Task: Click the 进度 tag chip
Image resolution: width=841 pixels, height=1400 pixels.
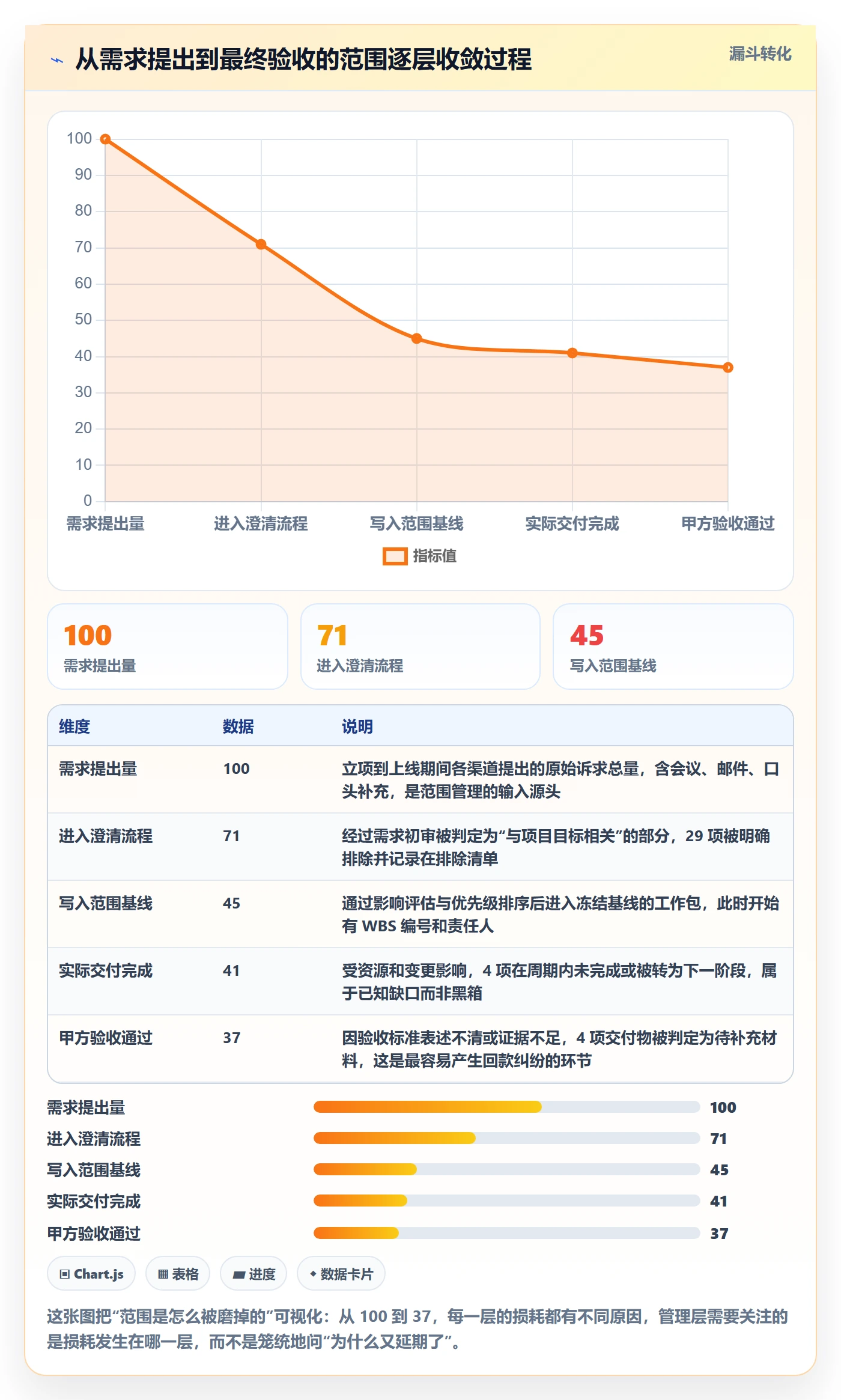Action: pyautogui.click(x=254, y=1274)
